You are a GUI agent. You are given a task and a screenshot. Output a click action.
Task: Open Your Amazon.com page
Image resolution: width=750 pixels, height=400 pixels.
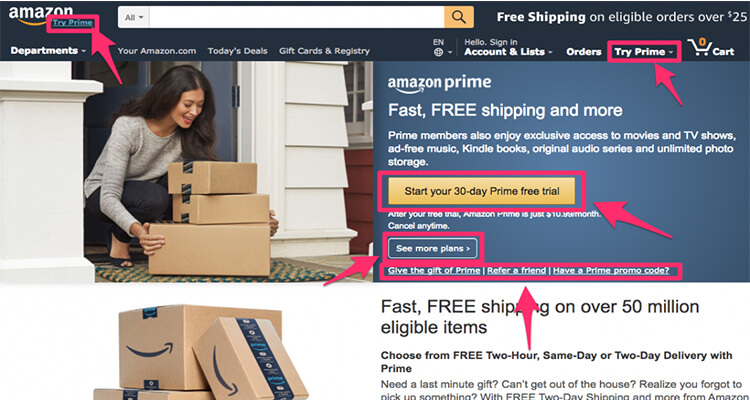coord(157,51)
